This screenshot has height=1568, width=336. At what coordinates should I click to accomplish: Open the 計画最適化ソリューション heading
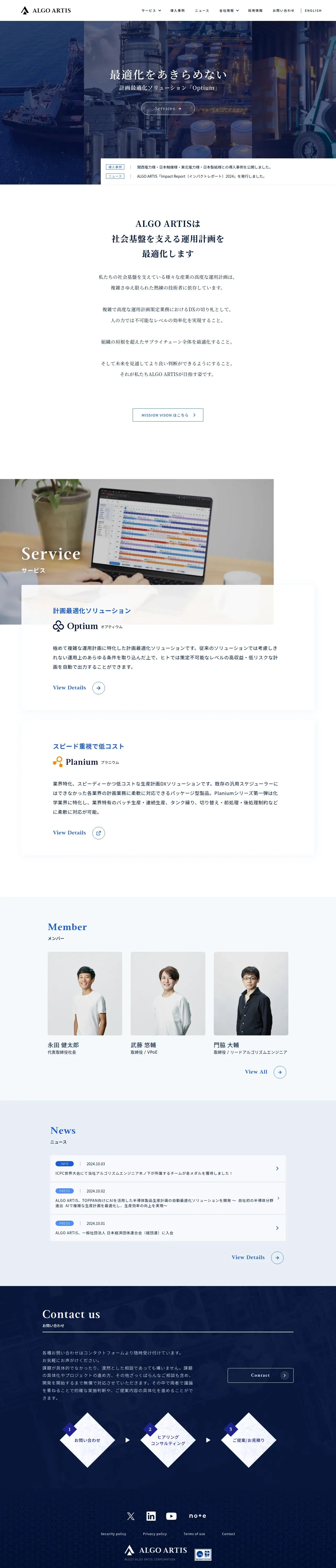coord(92,610)
